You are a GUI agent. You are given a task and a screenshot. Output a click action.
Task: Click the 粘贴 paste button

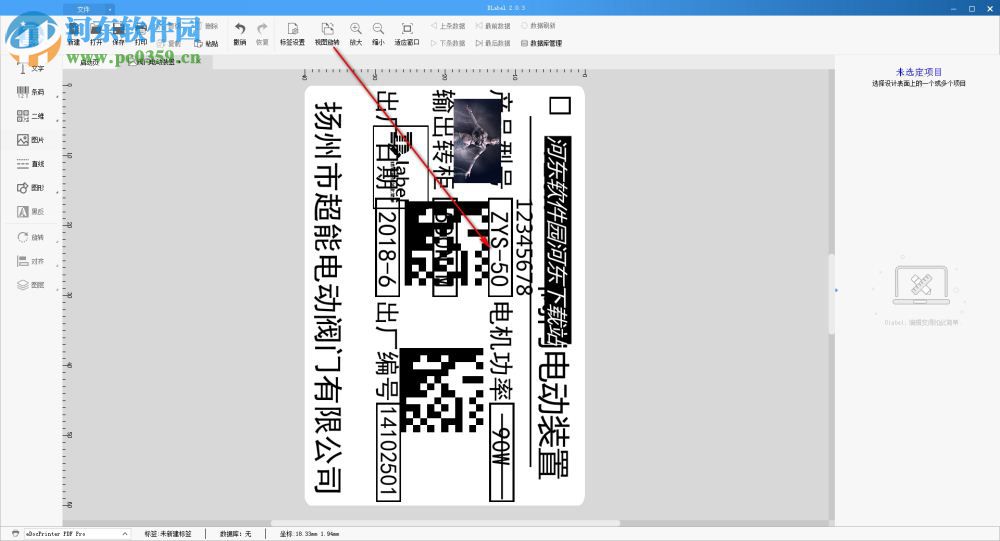point(206,43)
